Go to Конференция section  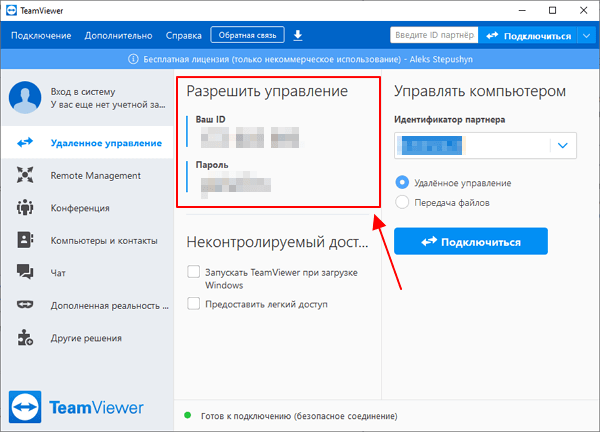pos(88,208)
